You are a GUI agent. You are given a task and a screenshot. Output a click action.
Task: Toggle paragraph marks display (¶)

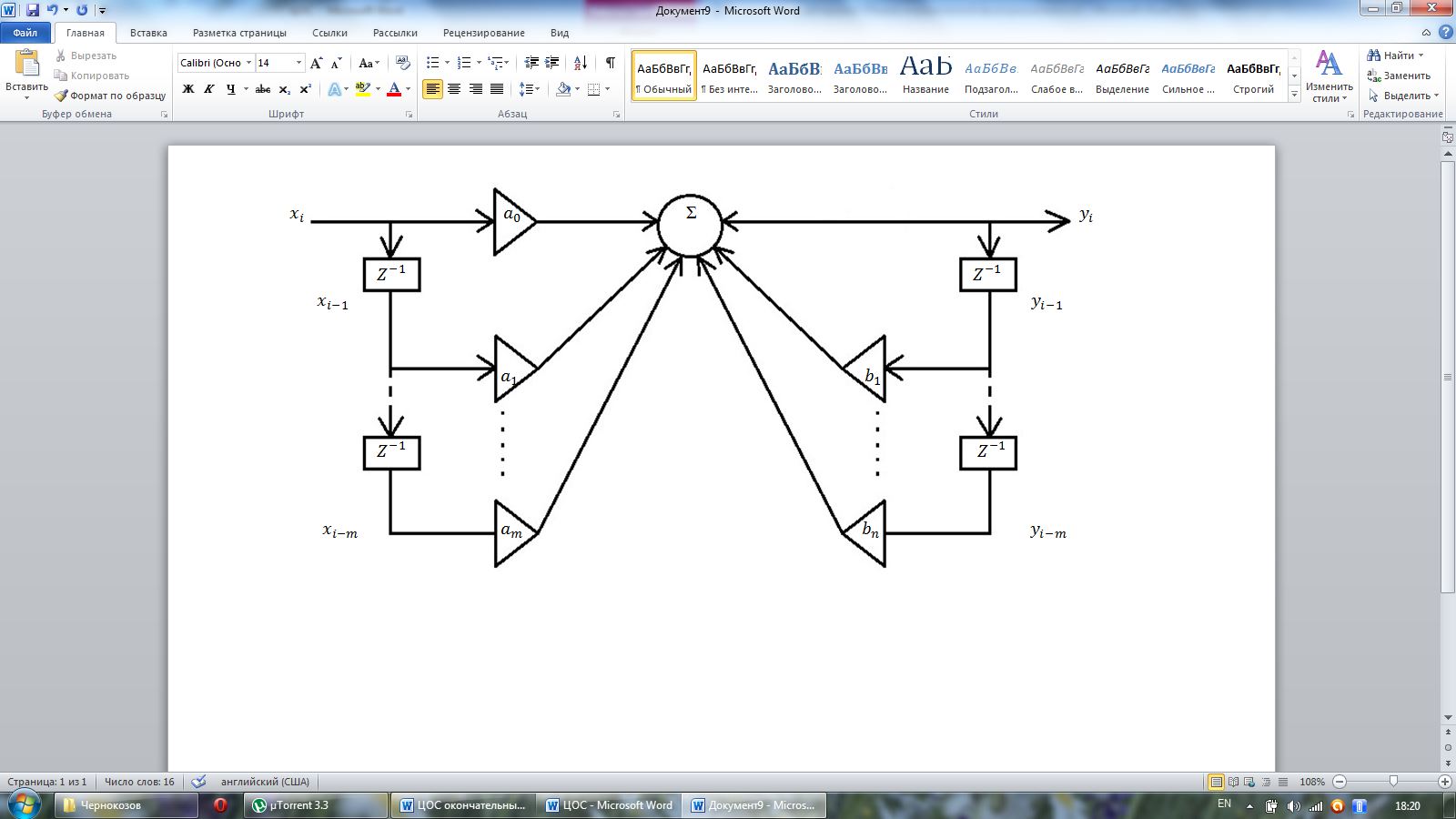611,63
